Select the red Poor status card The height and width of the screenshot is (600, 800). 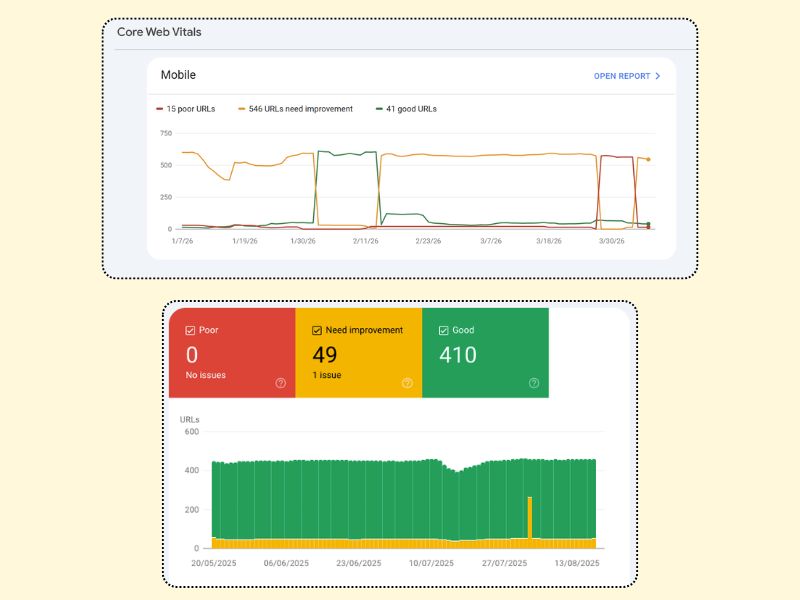coord(232,353)
